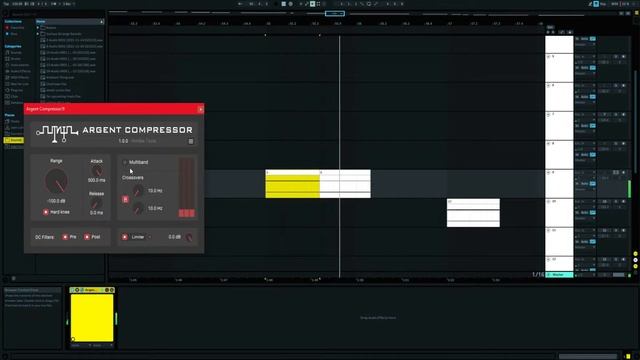Click the Argent Compressor waveform logo

click(57, 134)
